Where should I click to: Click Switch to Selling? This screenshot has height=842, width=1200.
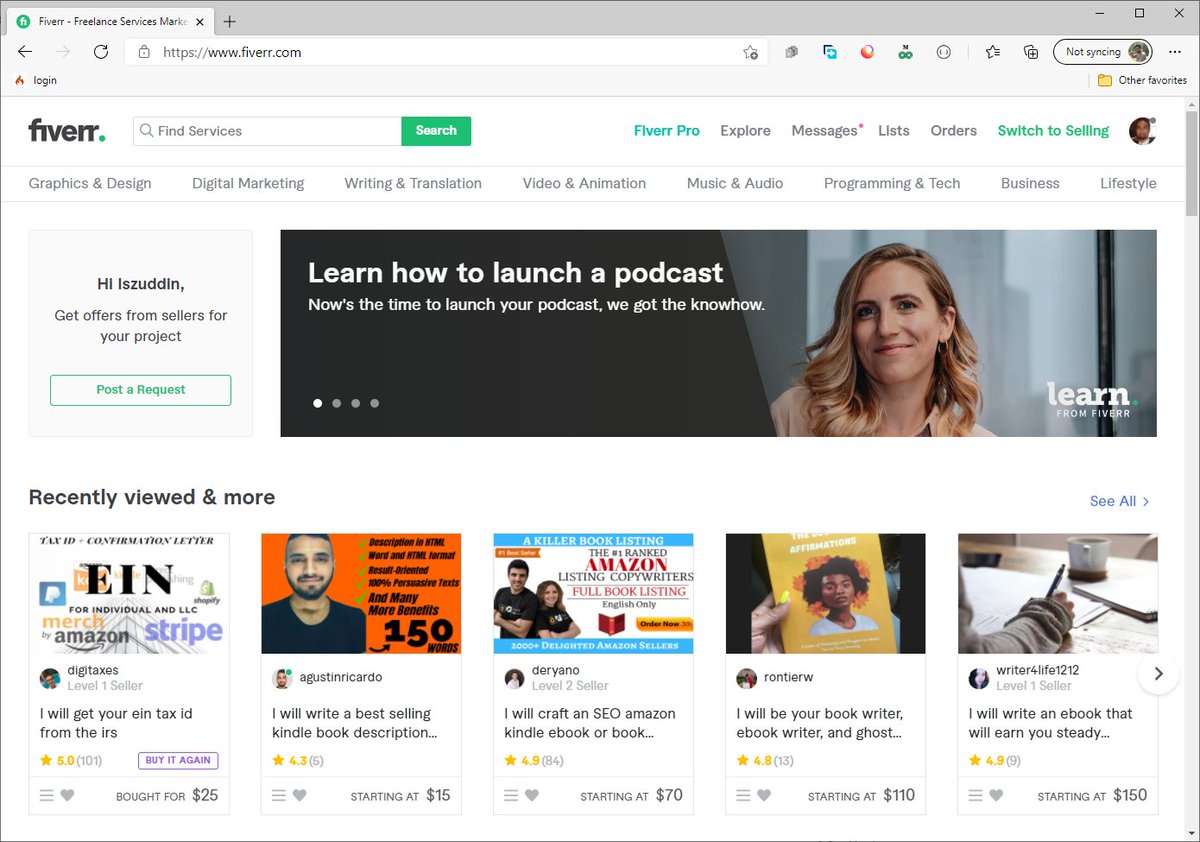(x=1053, y=131)
